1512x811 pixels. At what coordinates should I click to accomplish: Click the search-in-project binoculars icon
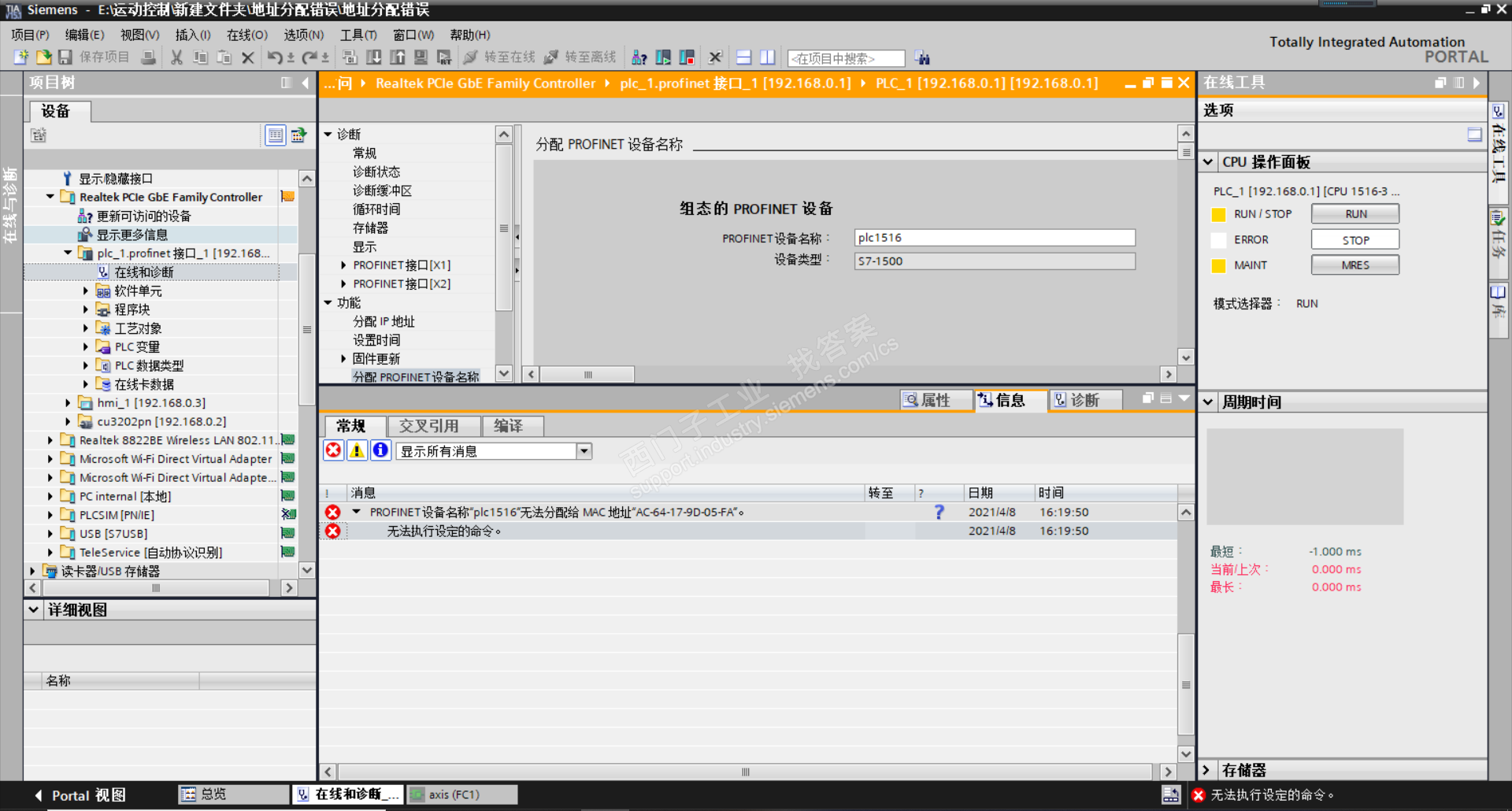pos(922,58)
